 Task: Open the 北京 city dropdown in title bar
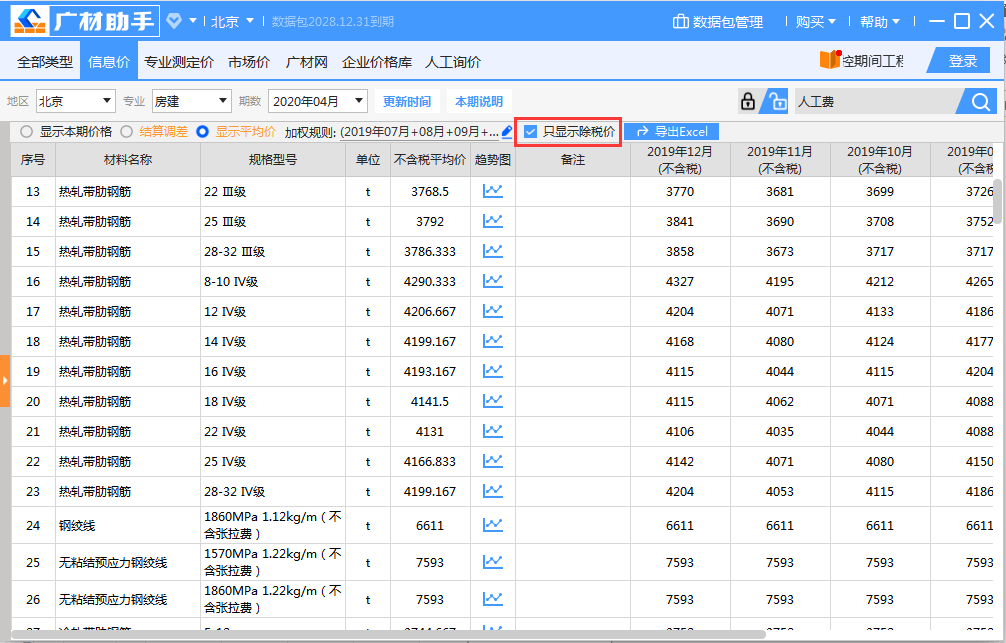point(232,21)
